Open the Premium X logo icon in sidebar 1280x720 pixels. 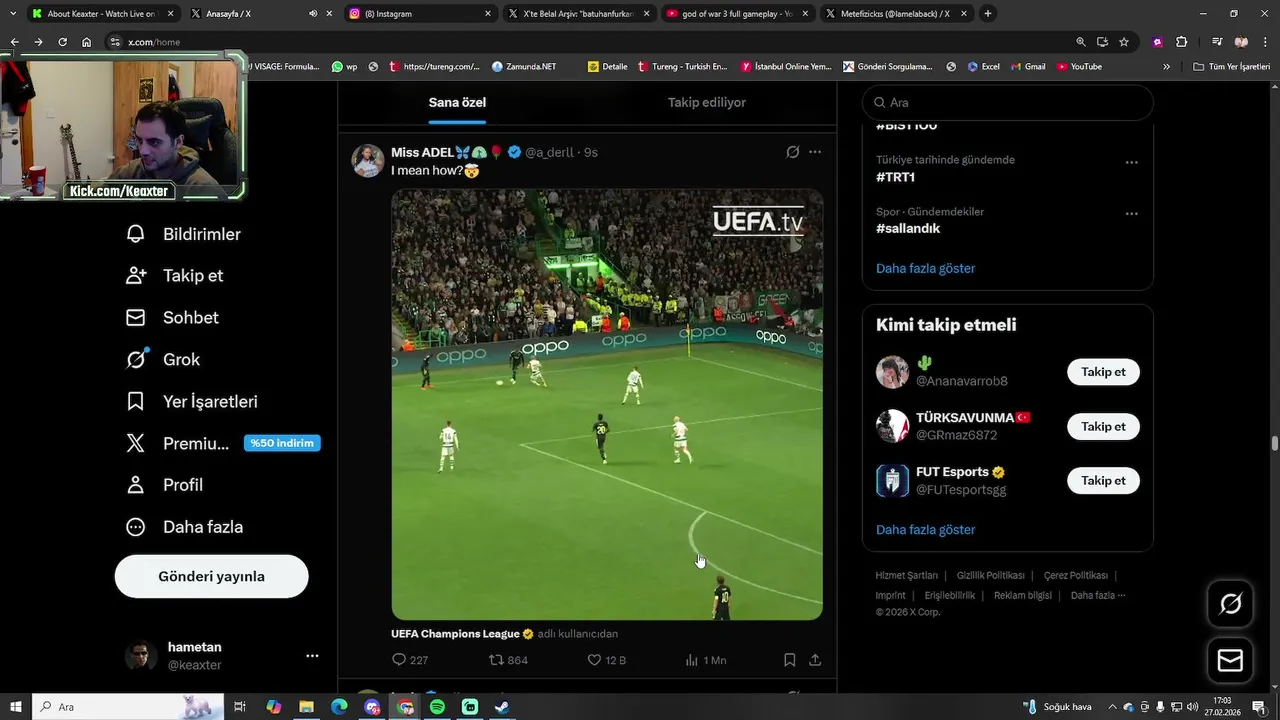136,443
